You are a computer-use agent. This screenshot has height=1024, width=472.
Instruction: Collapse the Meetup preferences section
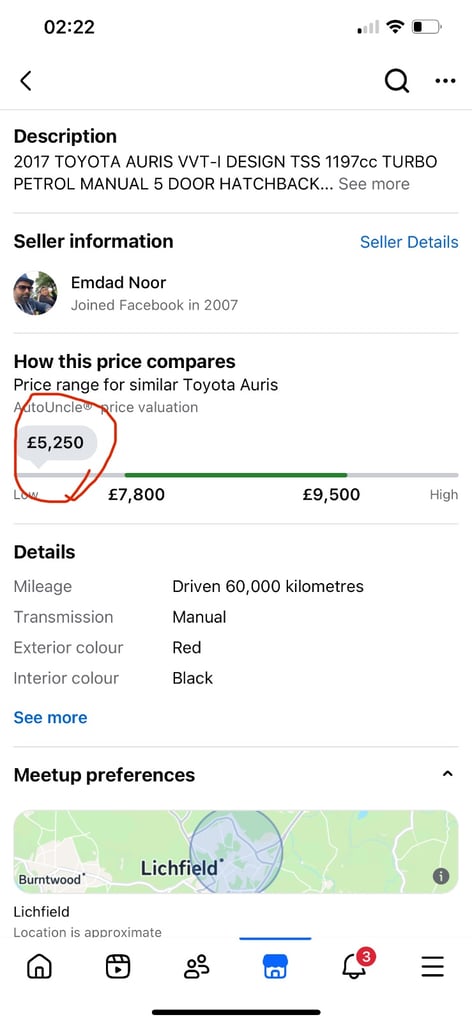click(447, 774)
